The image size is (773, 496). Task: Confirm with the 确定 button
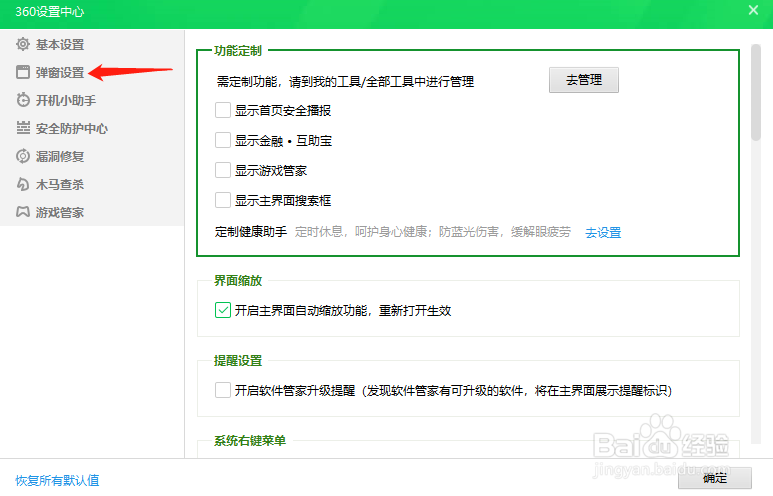click(x=715, y=478)
